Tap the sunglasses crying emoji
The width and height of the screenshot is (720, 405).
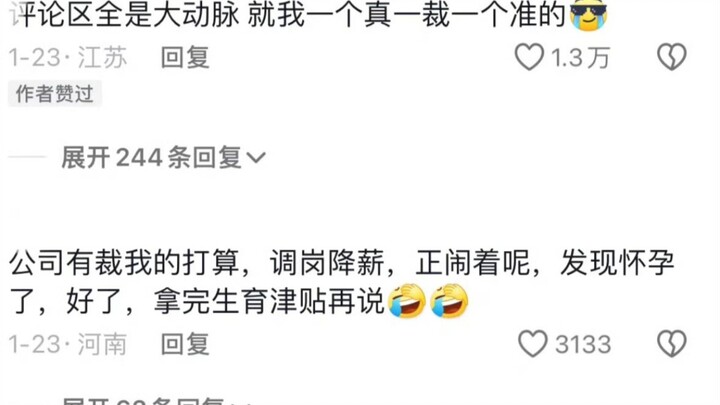(x=588, y=15)
